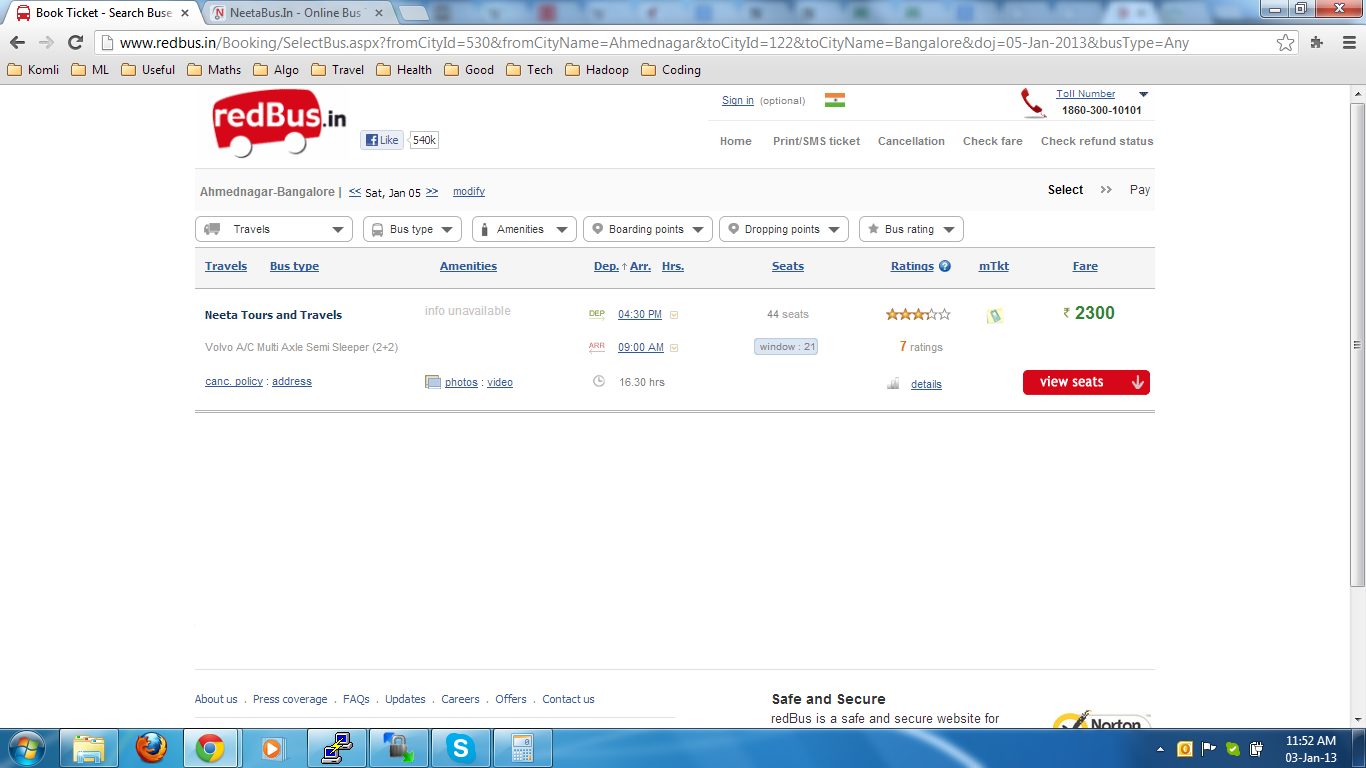Click the window : 21 seats badge

pyautogui.click(x=786, y=347)
